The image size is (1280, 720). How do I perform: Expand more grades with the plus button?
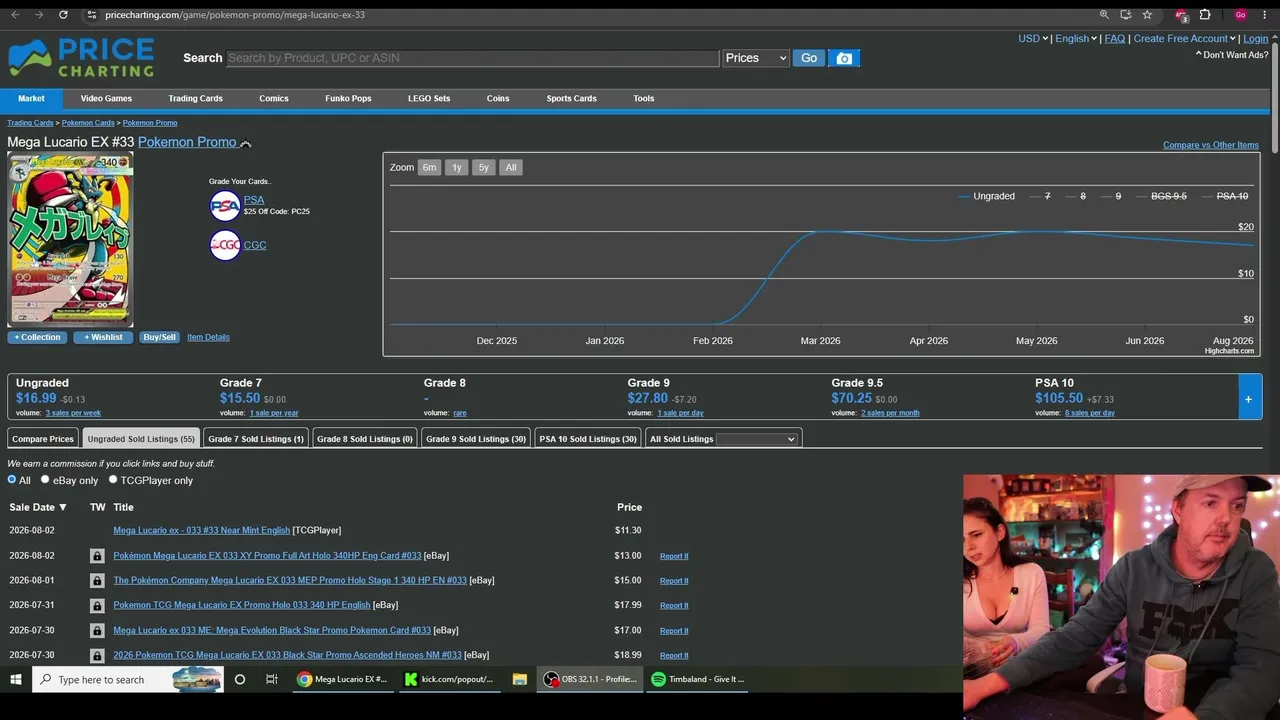(x=1248, y=399)
